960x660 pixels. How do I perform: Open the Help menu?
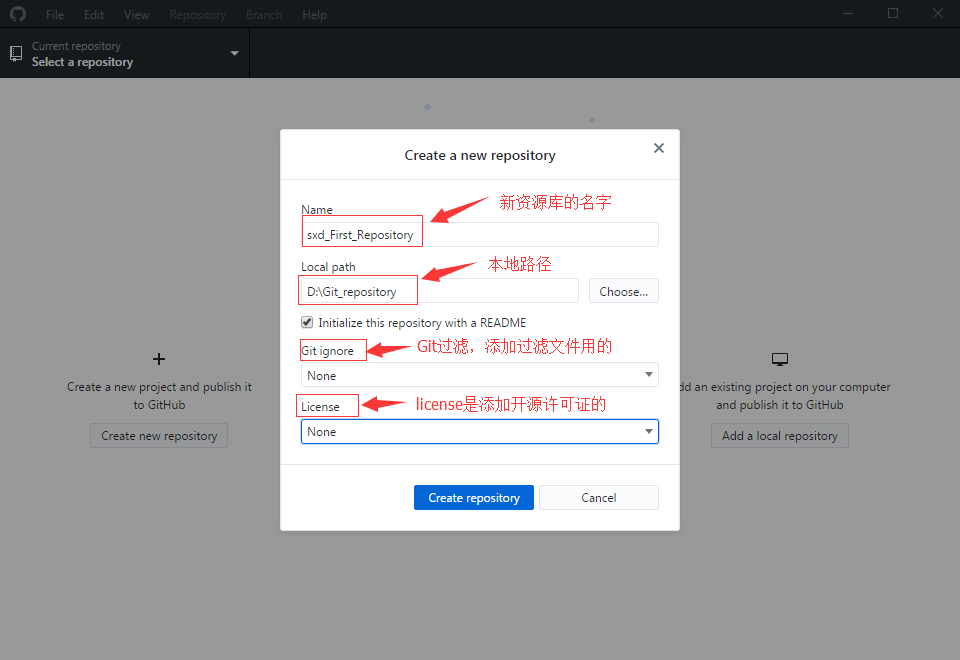point(314,15)
